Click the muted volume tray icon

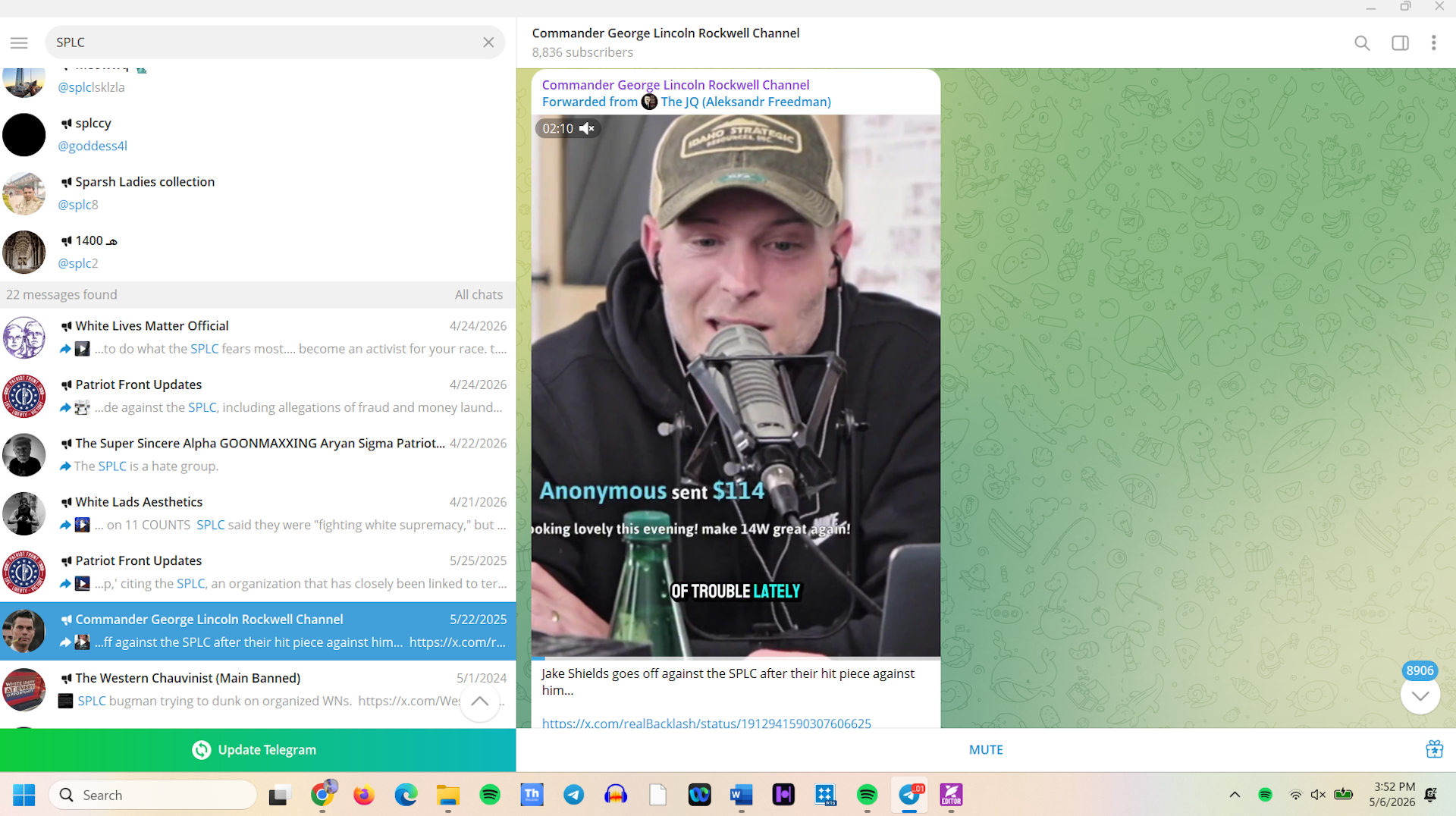(x=1319, y=795)
